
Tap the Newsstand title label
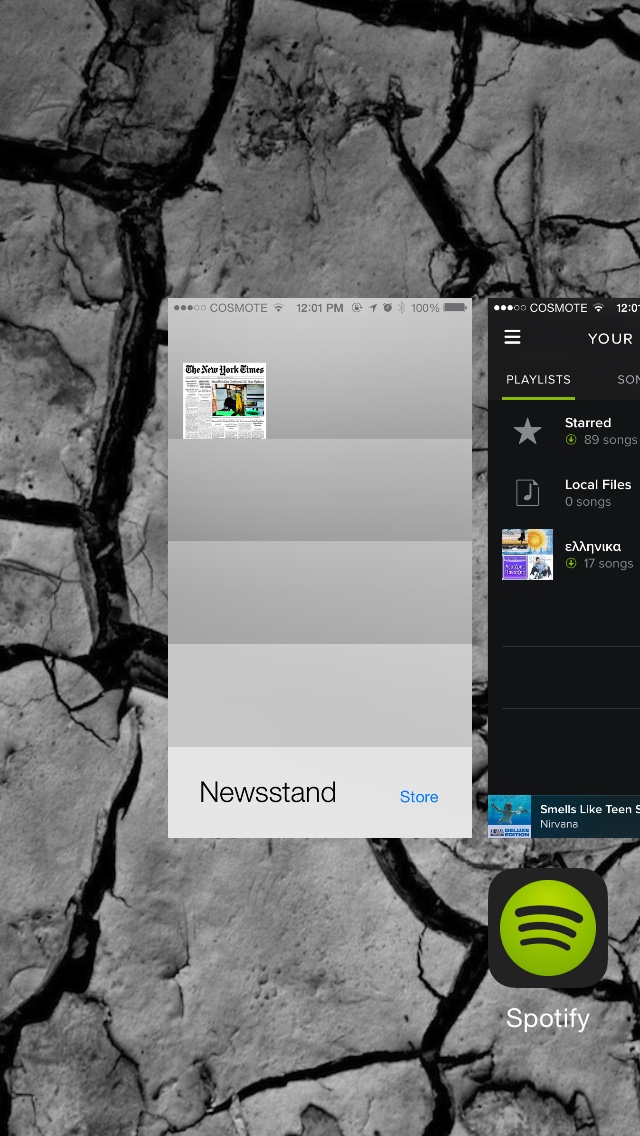click(x=267, y=792)
